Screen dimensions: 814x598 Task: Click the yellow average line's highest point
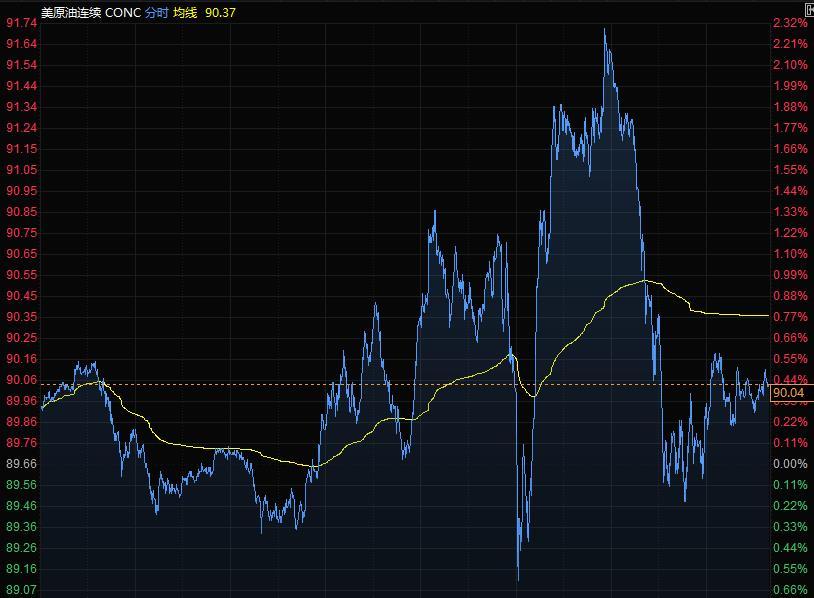[x=645, y=281]
